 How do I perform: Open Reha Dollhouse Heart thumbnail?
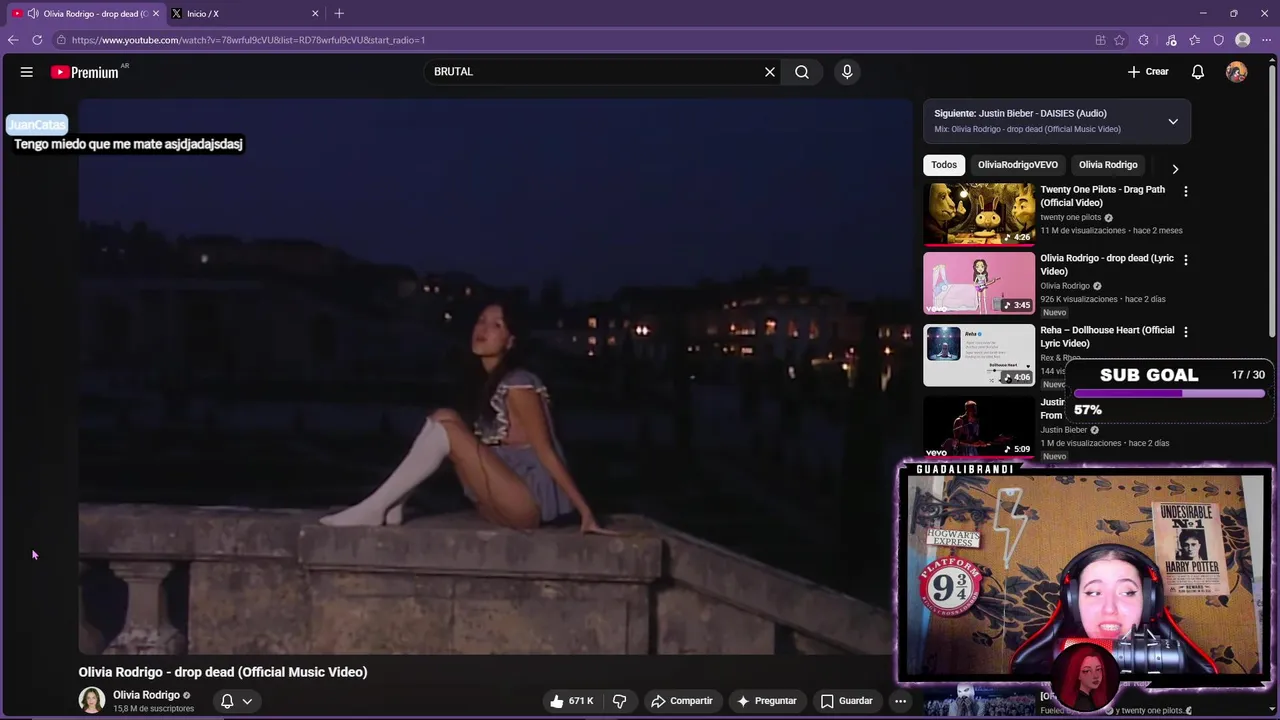979,355
